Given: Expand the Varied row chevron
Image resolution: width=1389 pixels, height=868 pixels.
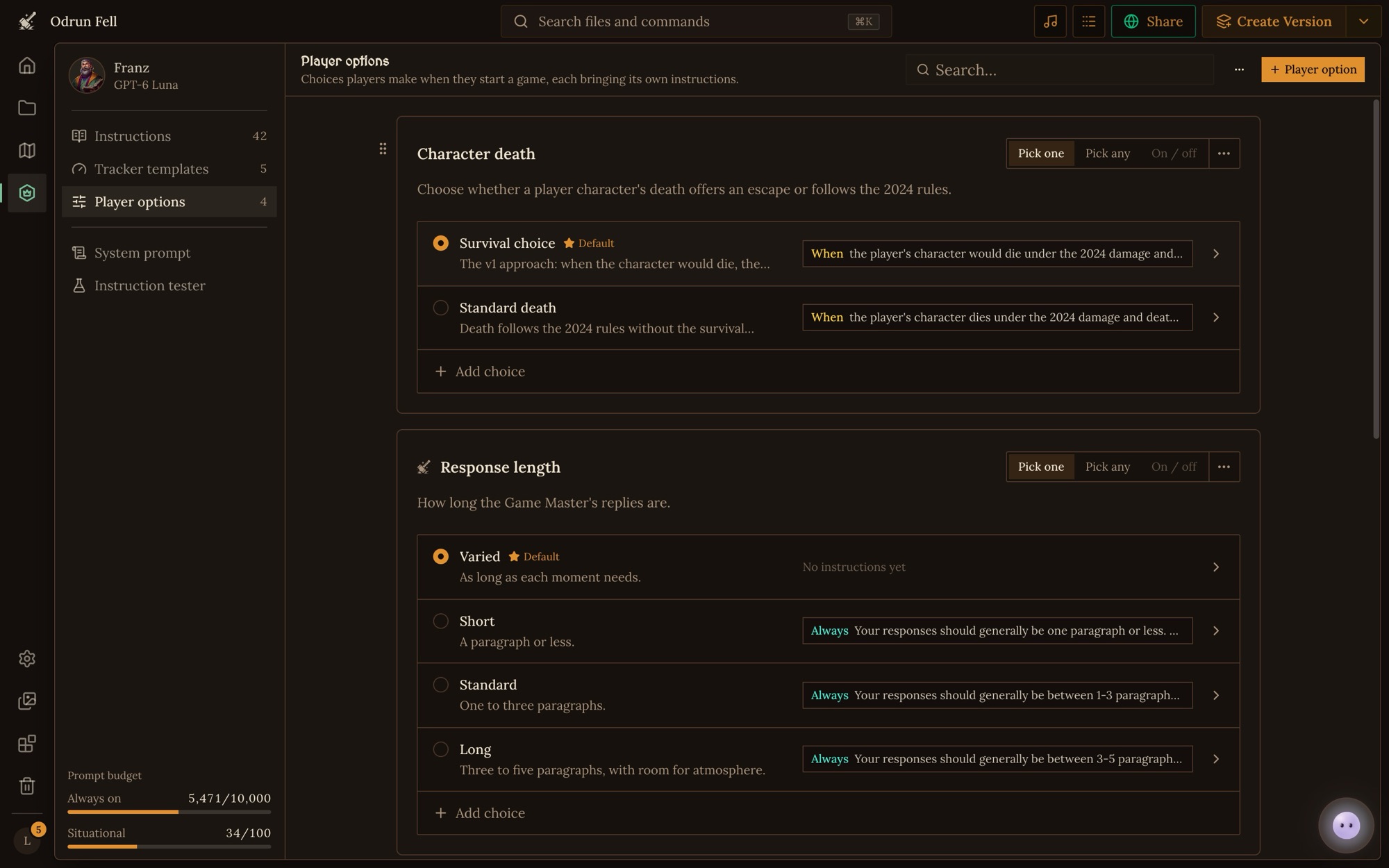Looking at the screenshot, I should click(x=1216, y=567).
